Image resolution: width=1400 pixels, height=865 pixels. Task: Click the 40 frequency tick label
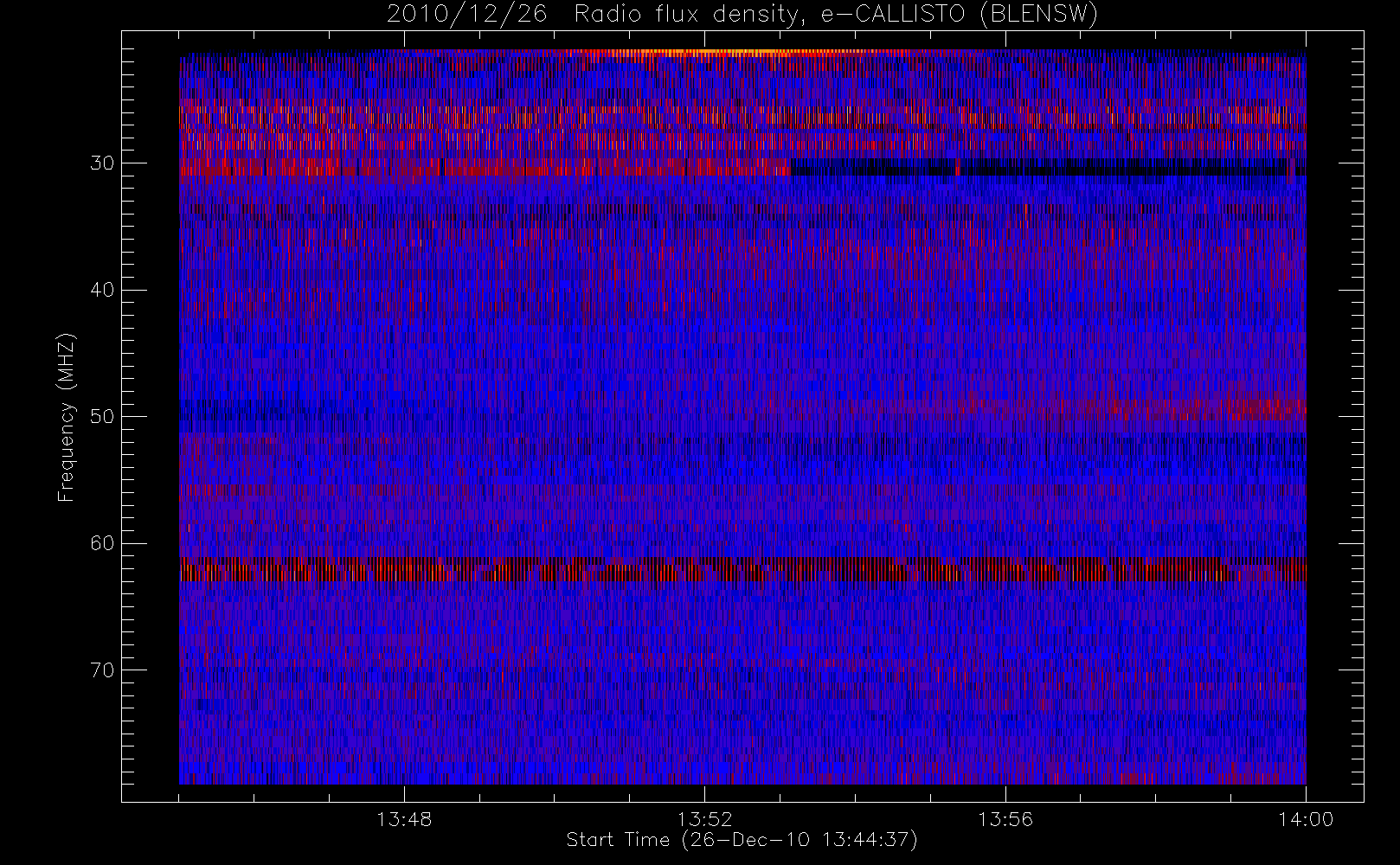click(102, 290)
